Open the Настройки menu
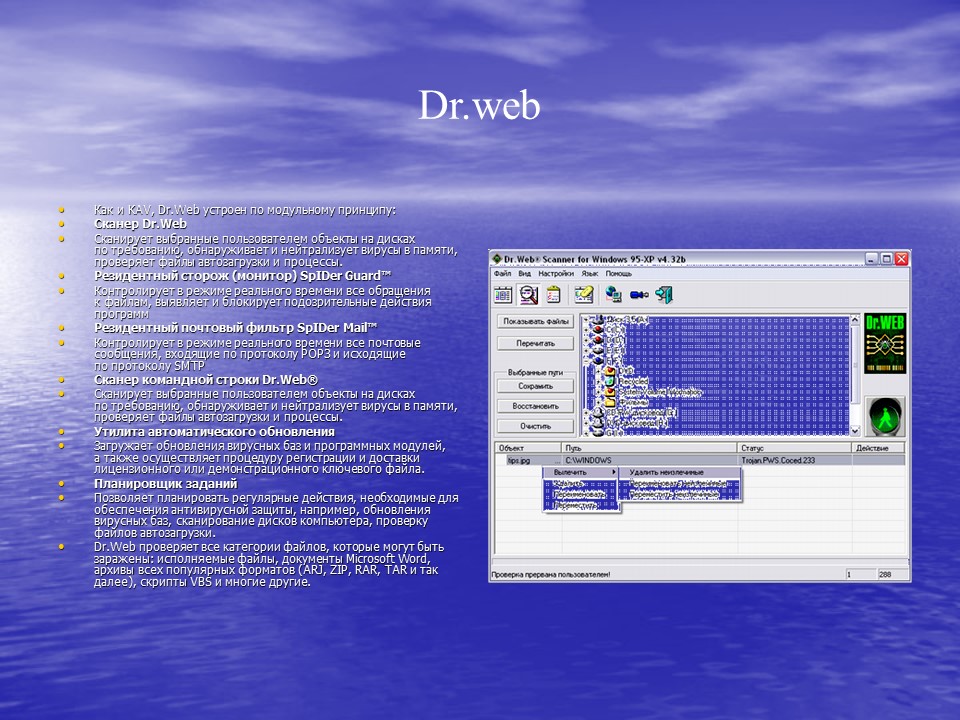Screen dimensions: 960x720 [x=555, y=273]
